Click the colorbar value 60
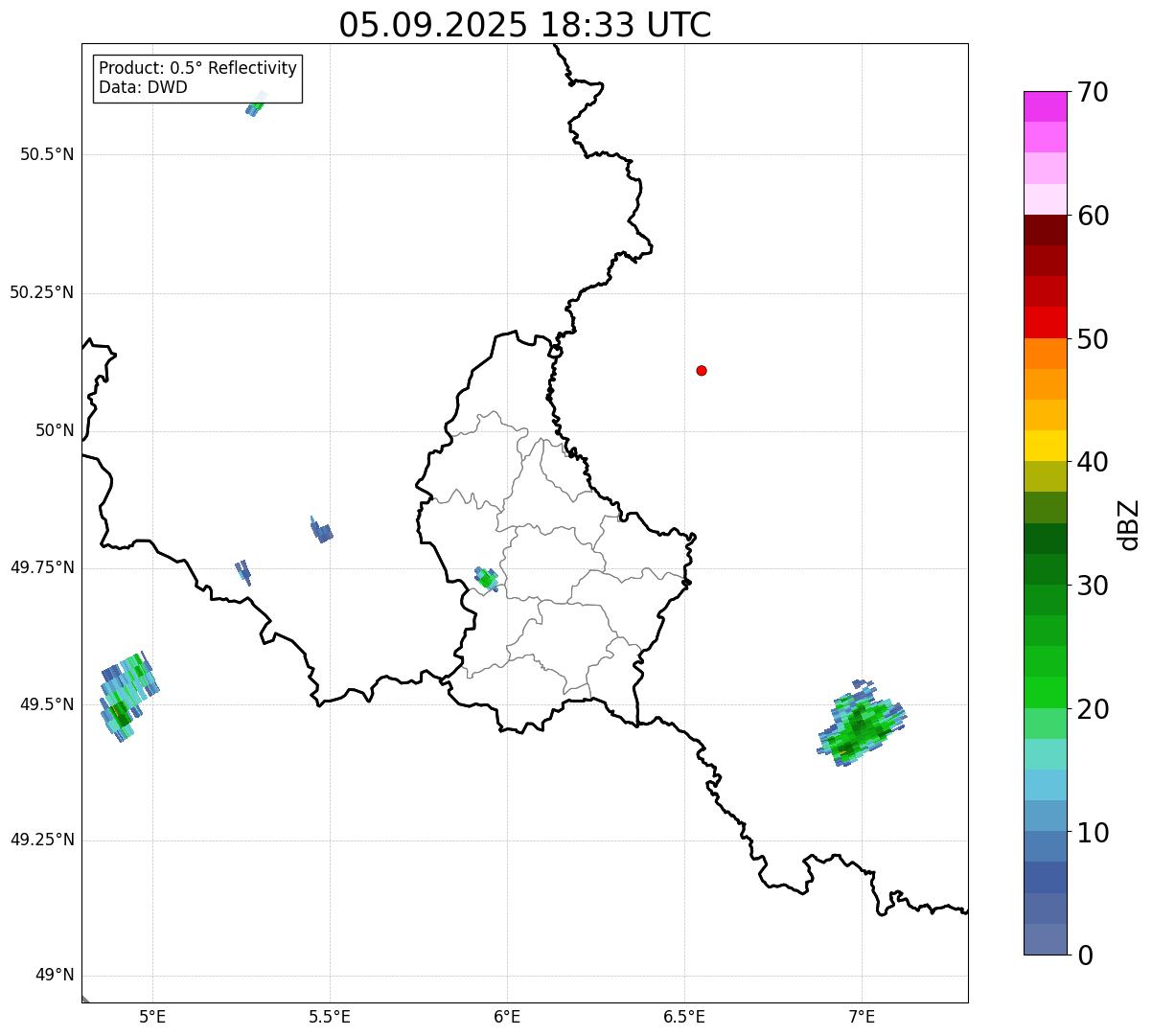The height and width of the screenshot is (1036, 1152). pyautogui.click(x=1093, y=216)
